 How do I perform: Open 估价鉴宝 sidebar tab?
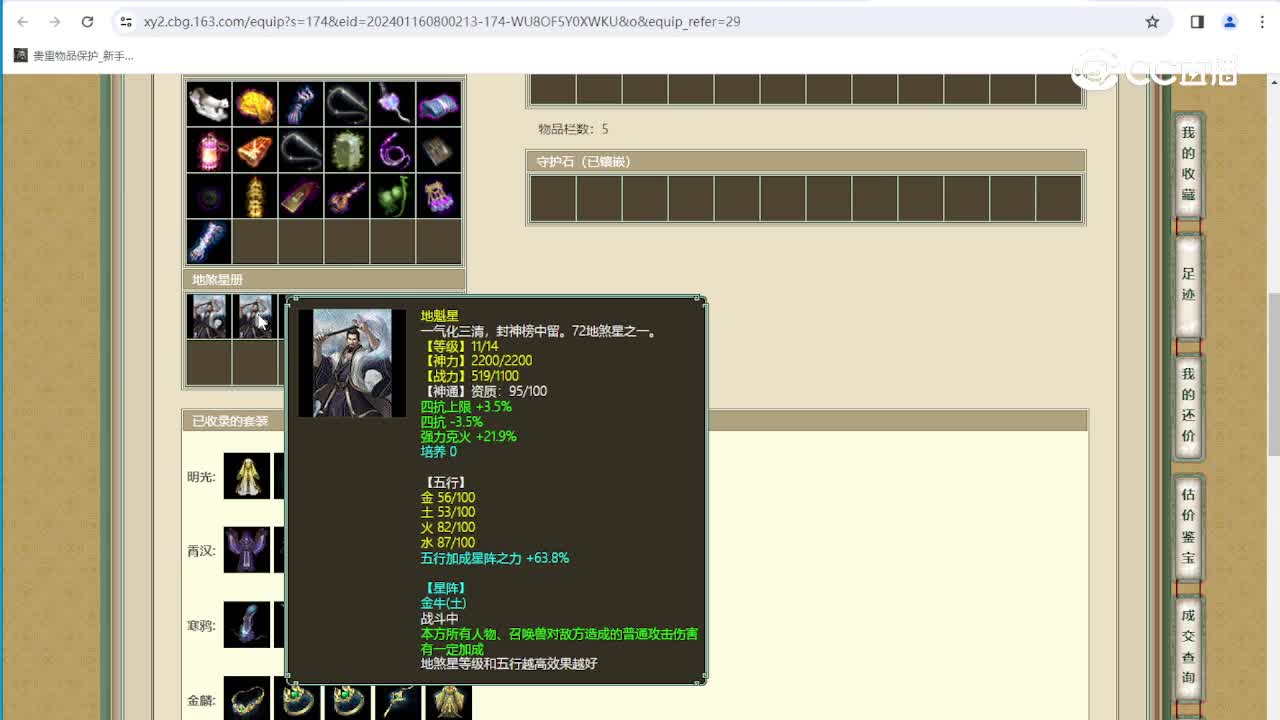(1188, 526)
